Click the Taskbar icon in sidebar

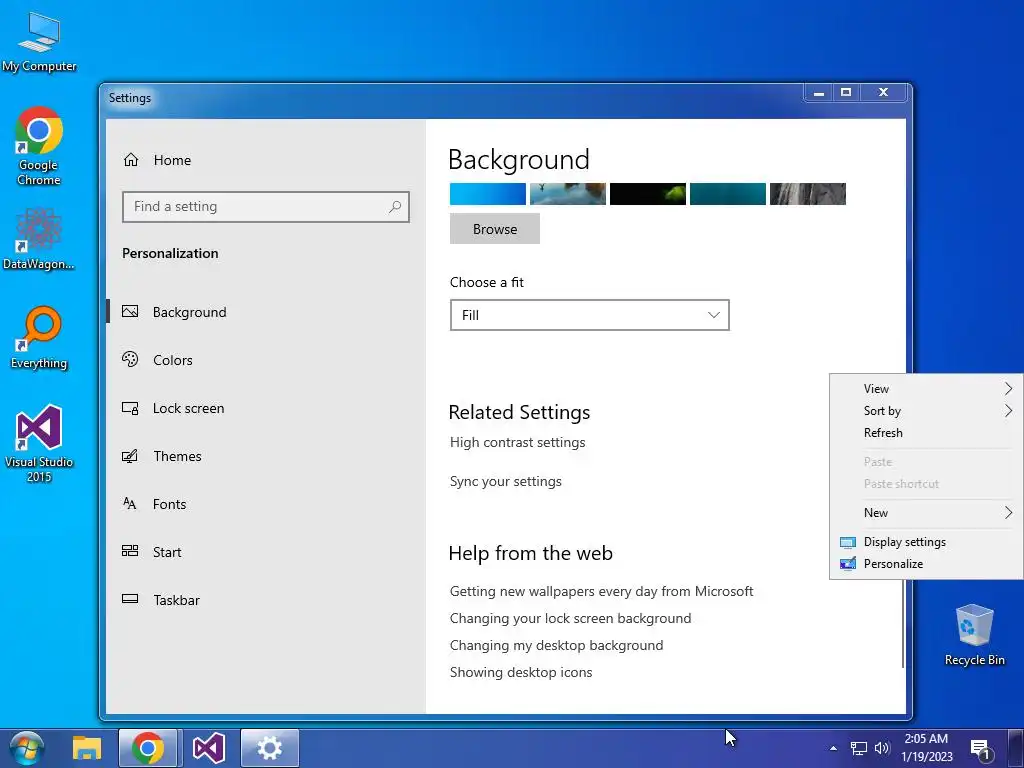coord(130,599)
